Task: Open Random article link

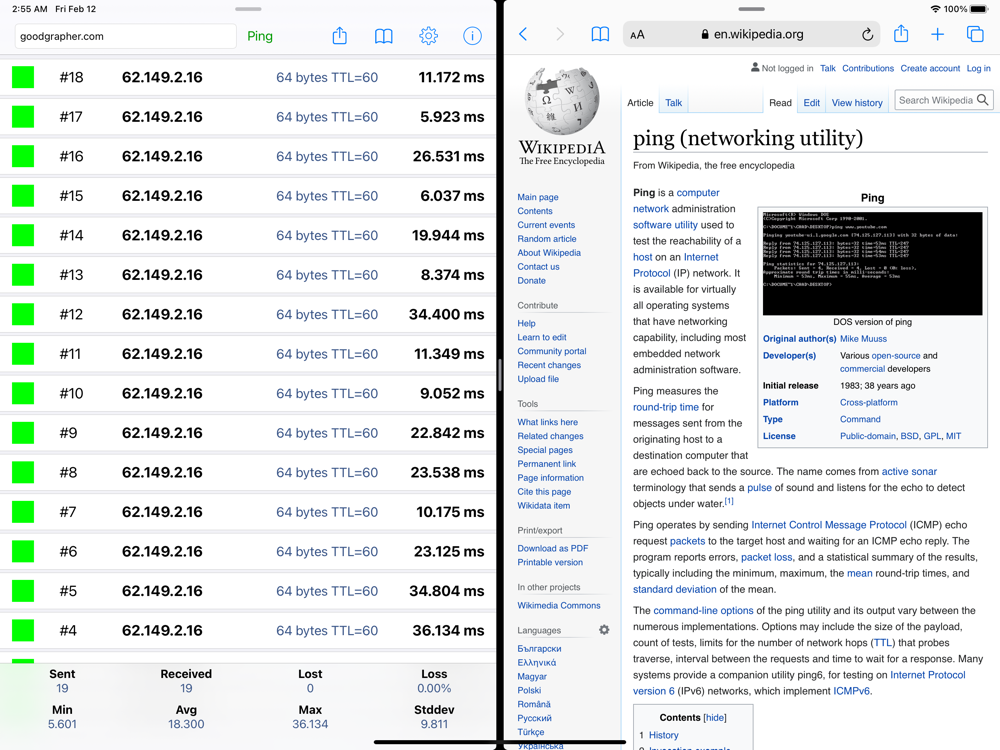Action: click(x=547, y=239)
